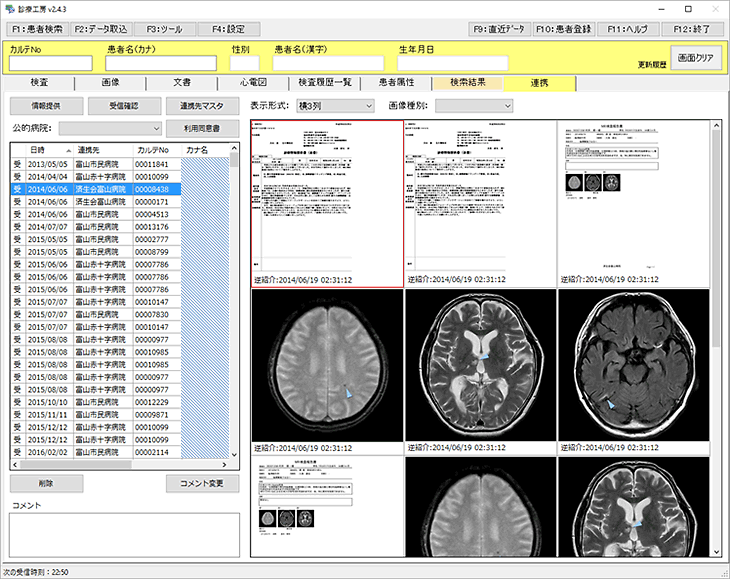
Task: Select the MRI report thumbnail in bottom row
Action: click(327, 506)
